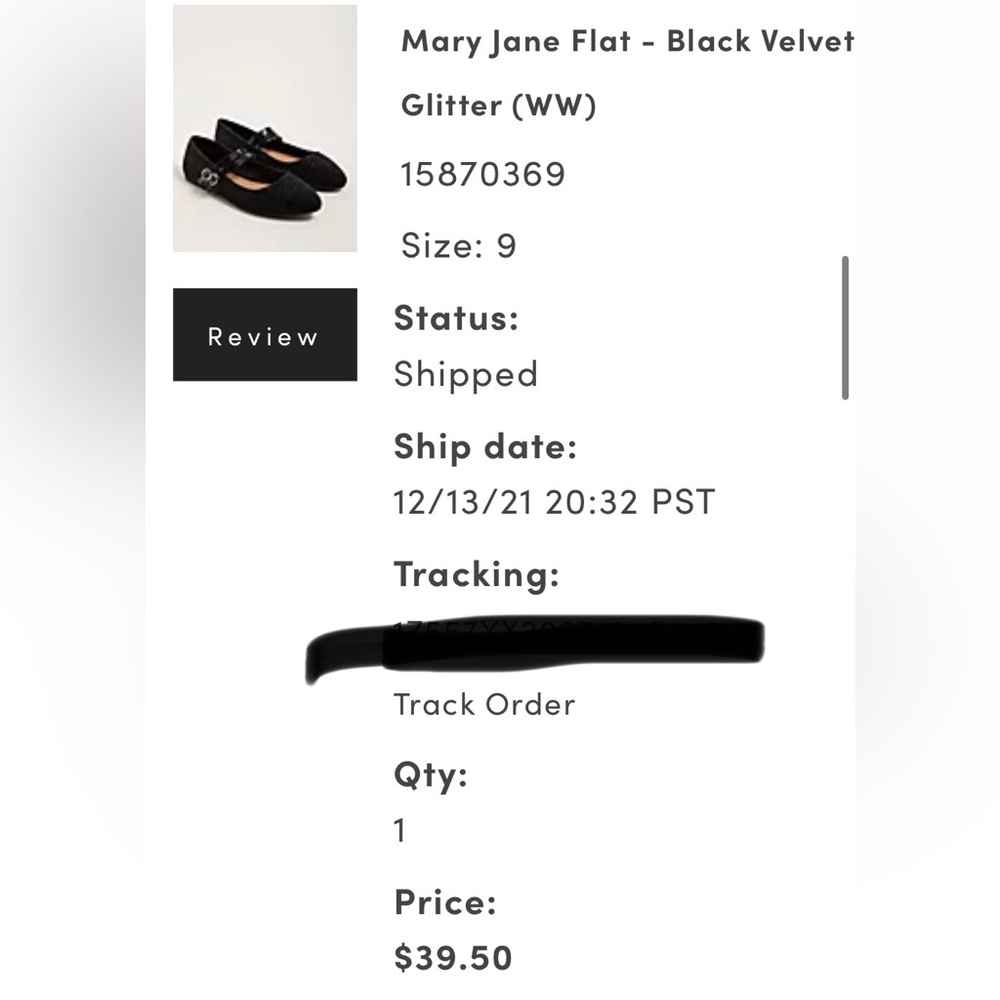
Task: Select the quantity value 1
Action: pyautogui.click(x=398, y=829)
